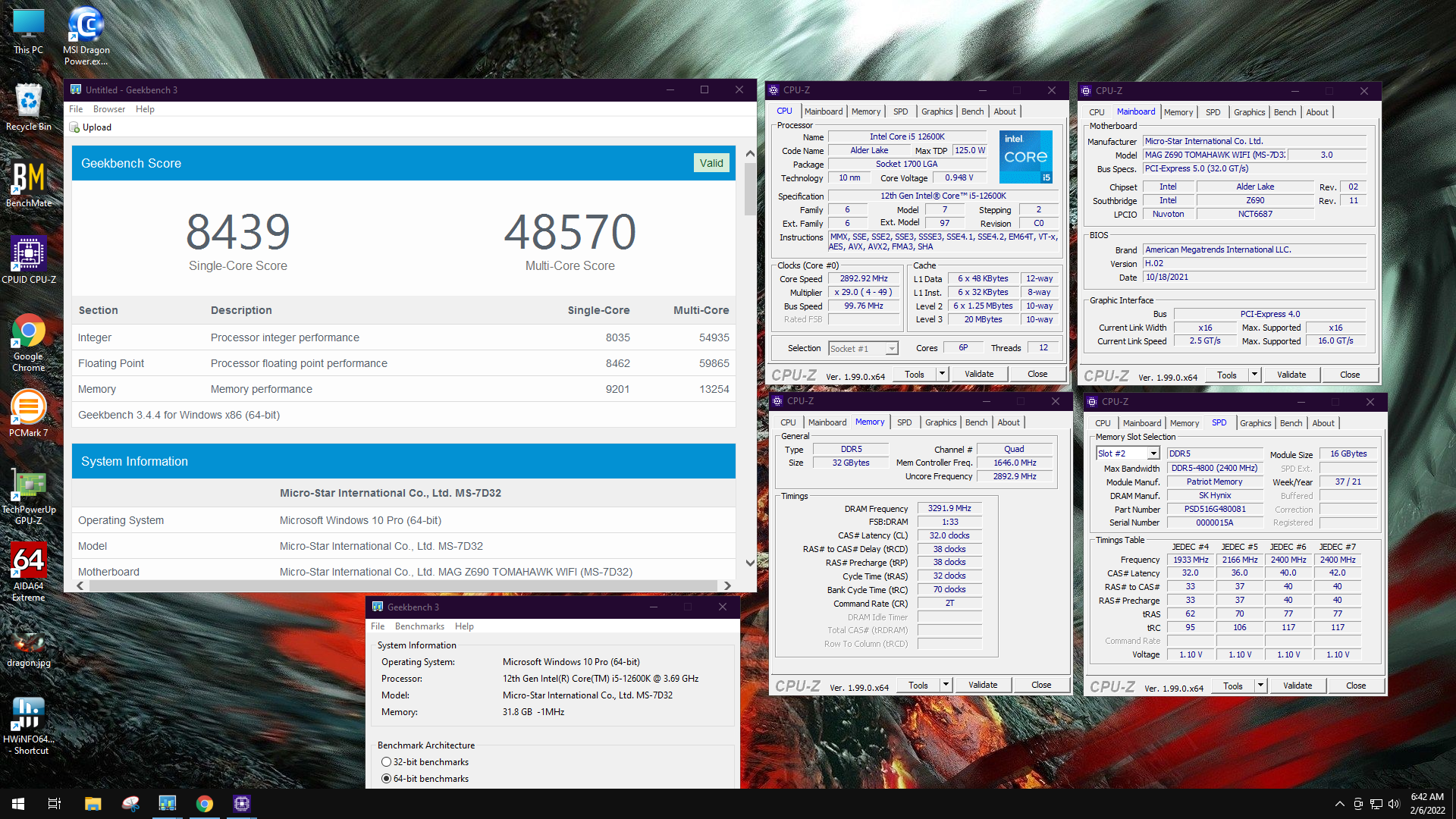Open volume control in system tray

tap(1394, 804)
